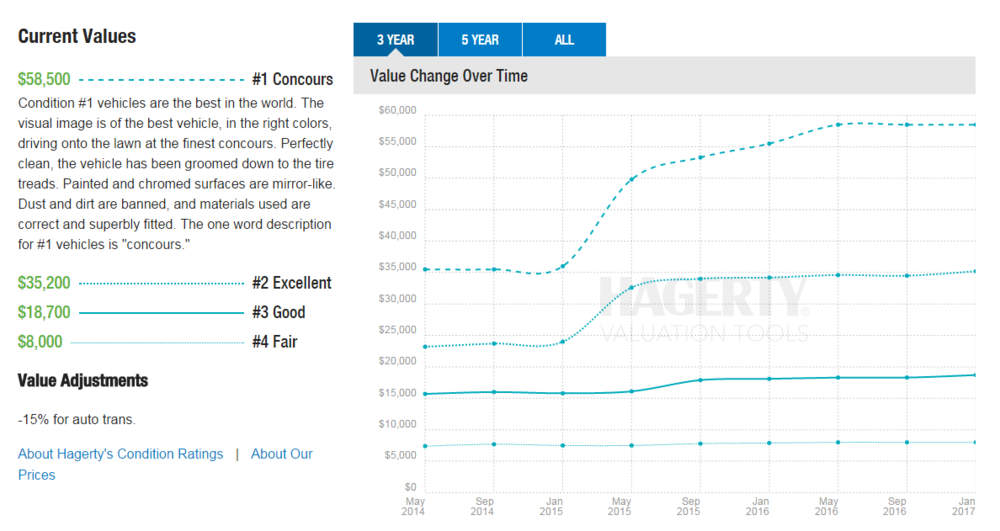Select Good line data point at Sep 2015
Viewport: 1000px width, 531px height.
click(x=700, y=380)
